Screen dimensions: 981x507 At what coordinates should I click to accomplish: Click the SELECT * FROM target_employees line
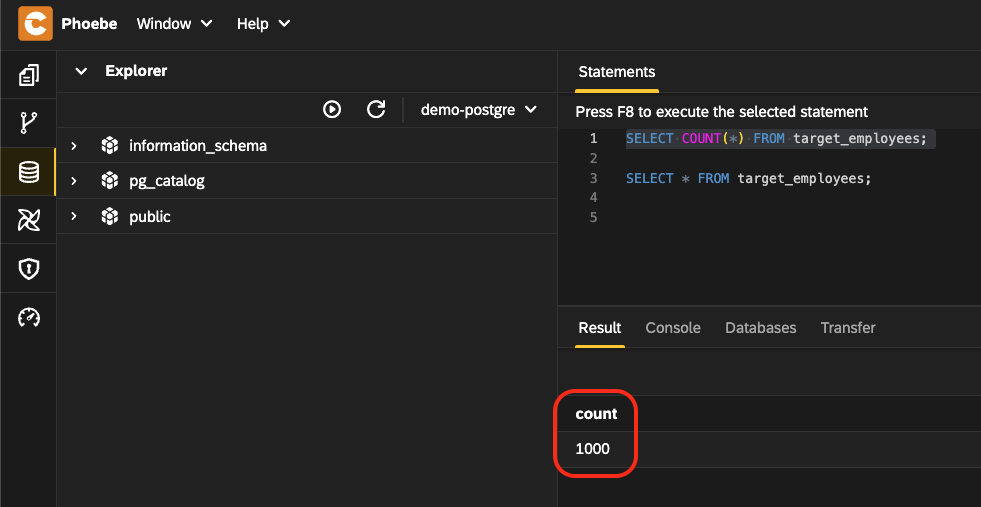coord(748,178)
